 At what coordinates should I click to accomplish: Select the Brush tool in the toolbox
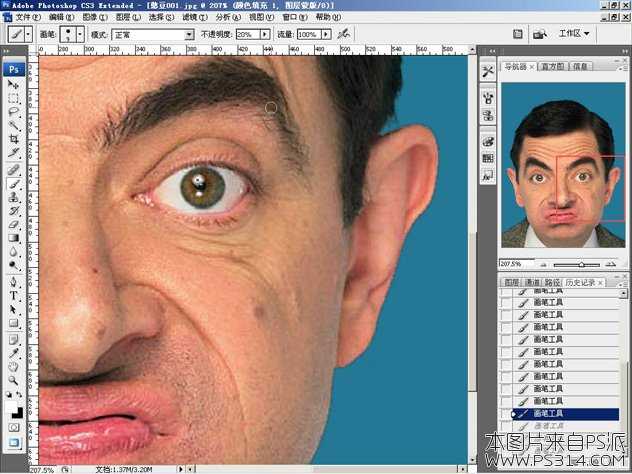(14, 184)
